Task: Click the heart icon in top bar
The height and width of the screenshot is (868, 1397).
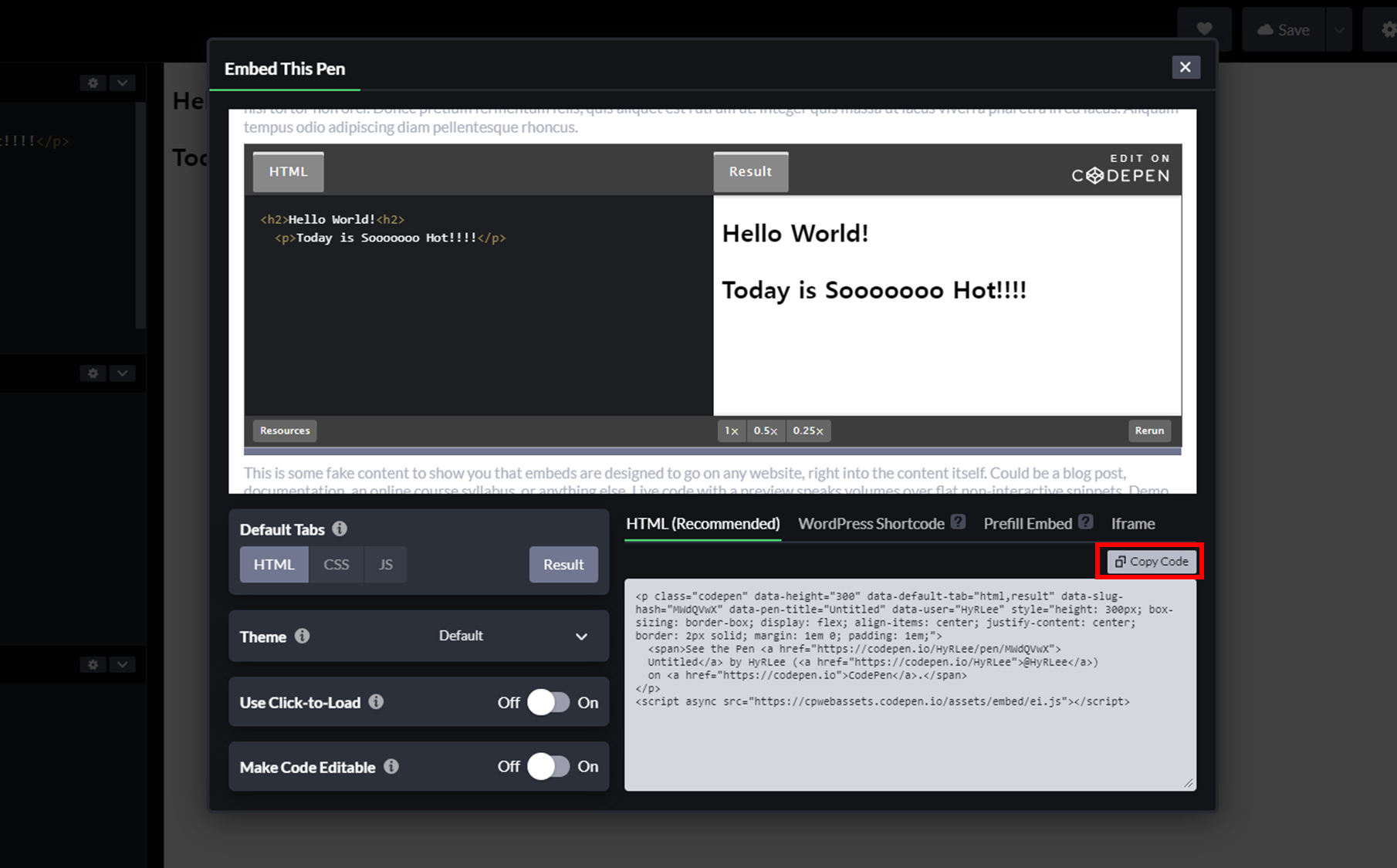Action: click(1204, 29)
